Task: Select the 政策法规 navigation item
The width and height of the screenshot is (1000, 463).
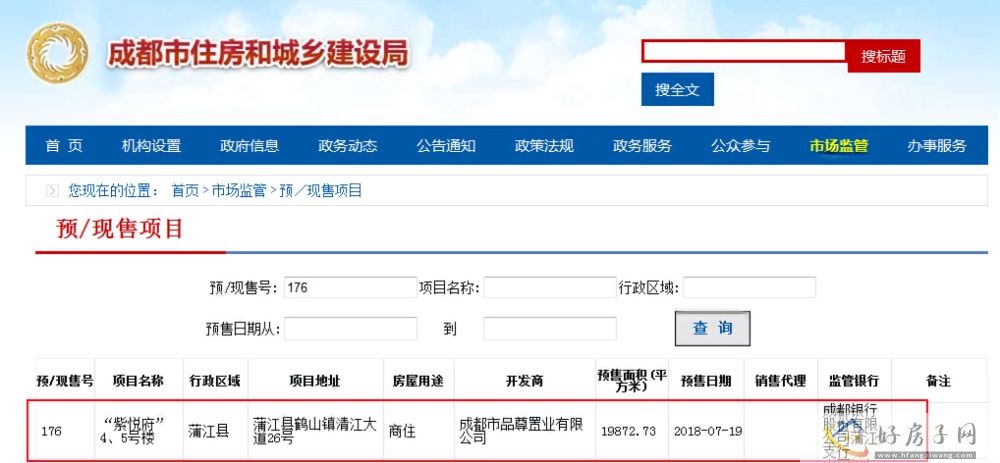Action: point(544,146)
